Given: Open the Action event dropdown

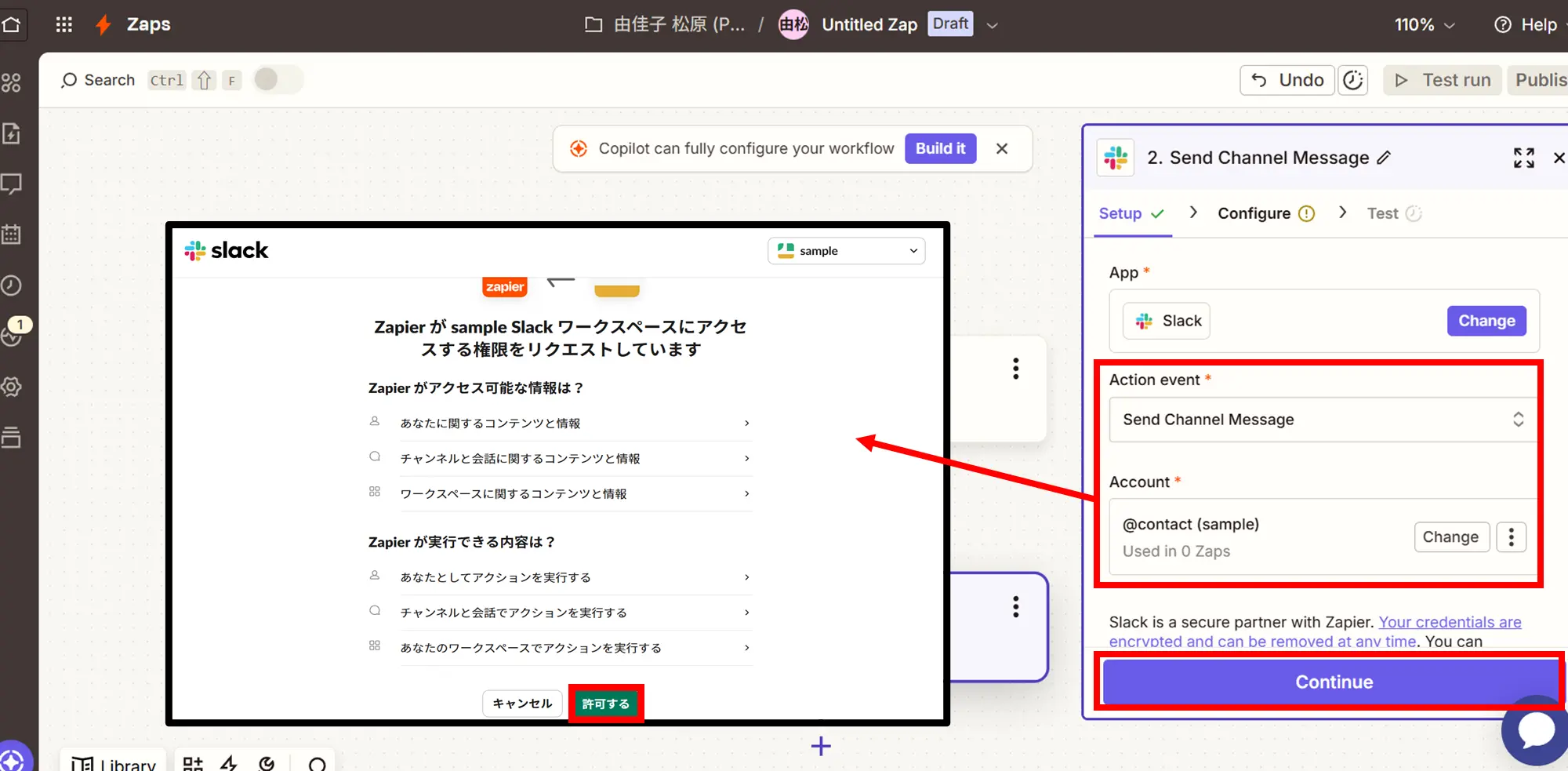Looking at the screenshot, I should (x=1323, y=420).
